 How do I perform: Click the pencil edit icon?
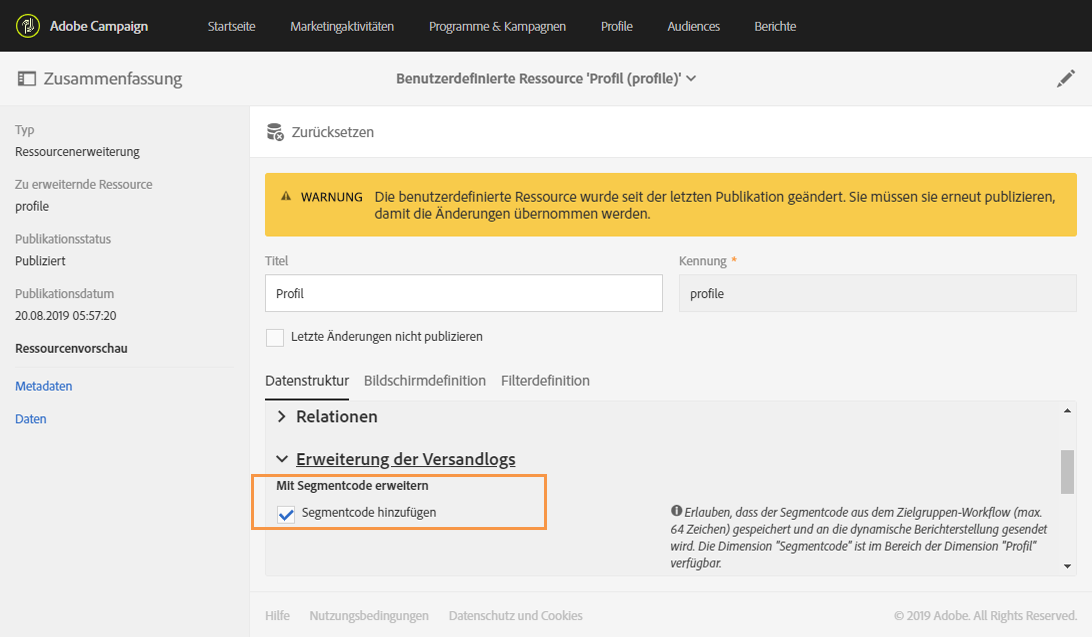[x=1066, y=79]
